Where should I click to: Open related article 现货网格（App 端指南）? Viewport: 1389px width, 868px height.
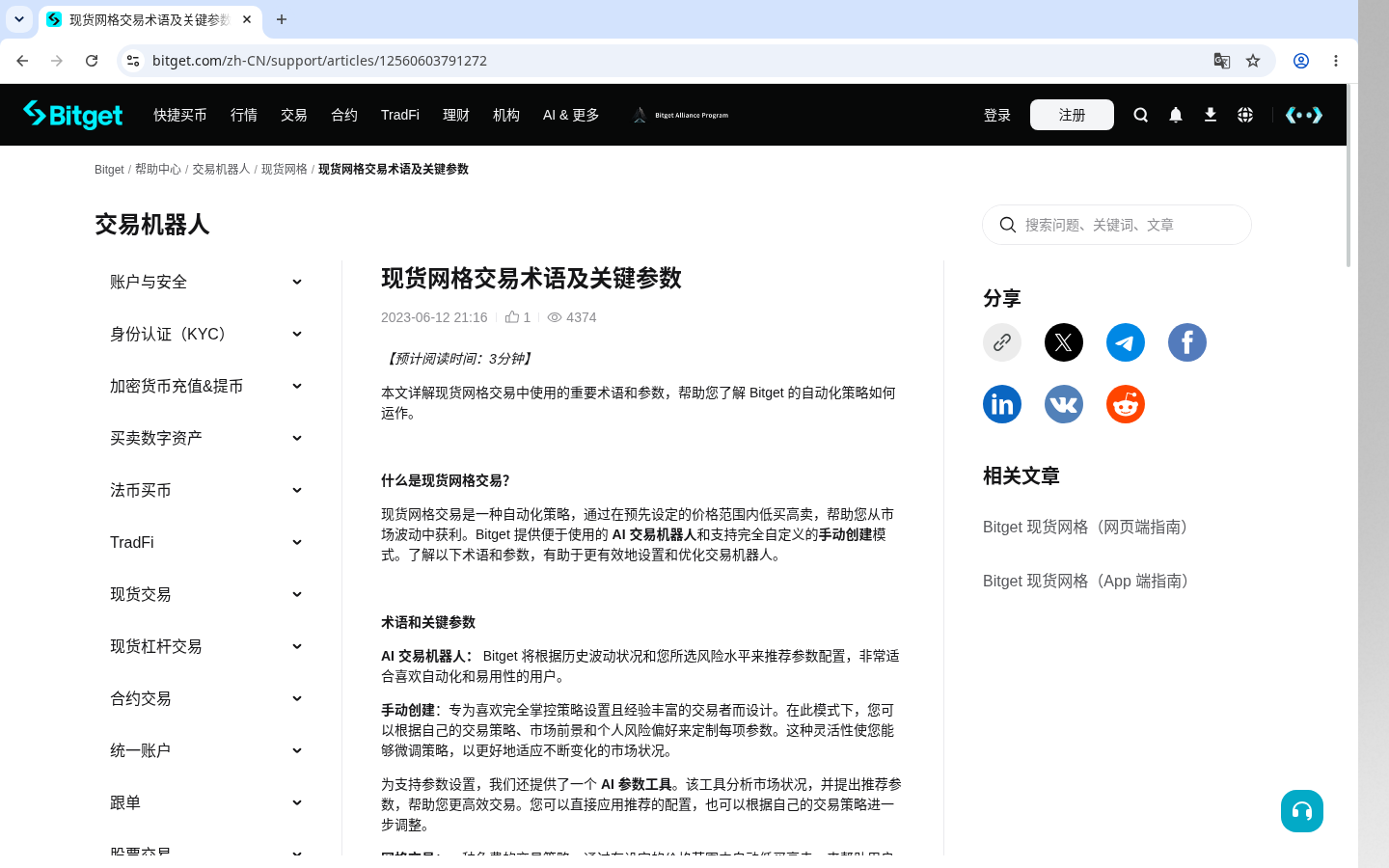pyautogui.click(x=1089, y=581)
